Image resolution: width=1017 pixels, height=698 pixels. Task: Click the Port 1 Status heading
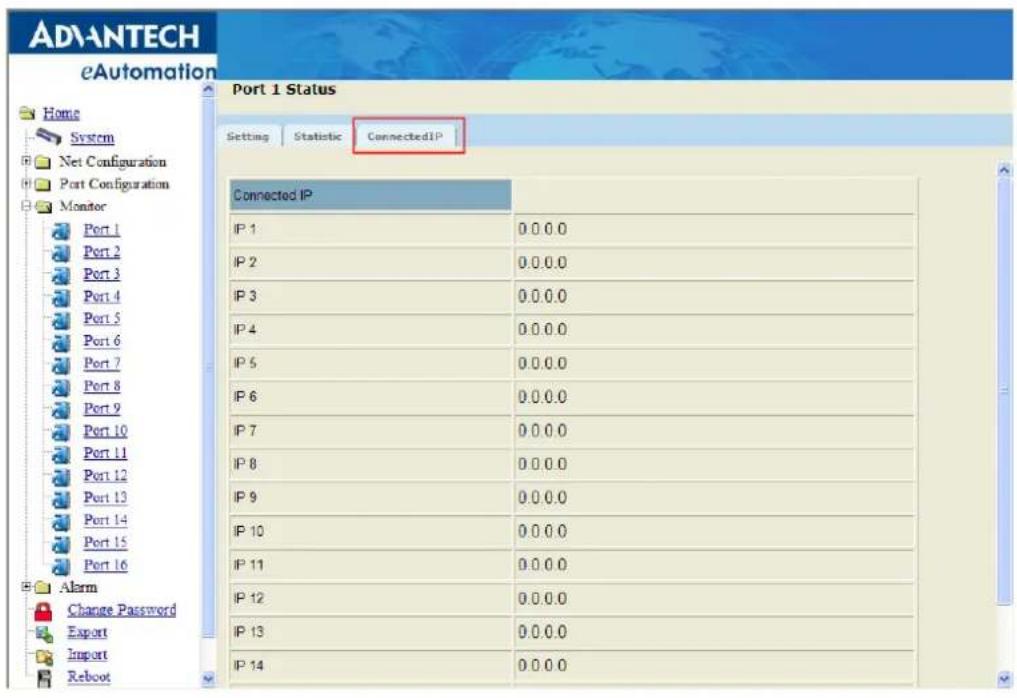point(284,90)
